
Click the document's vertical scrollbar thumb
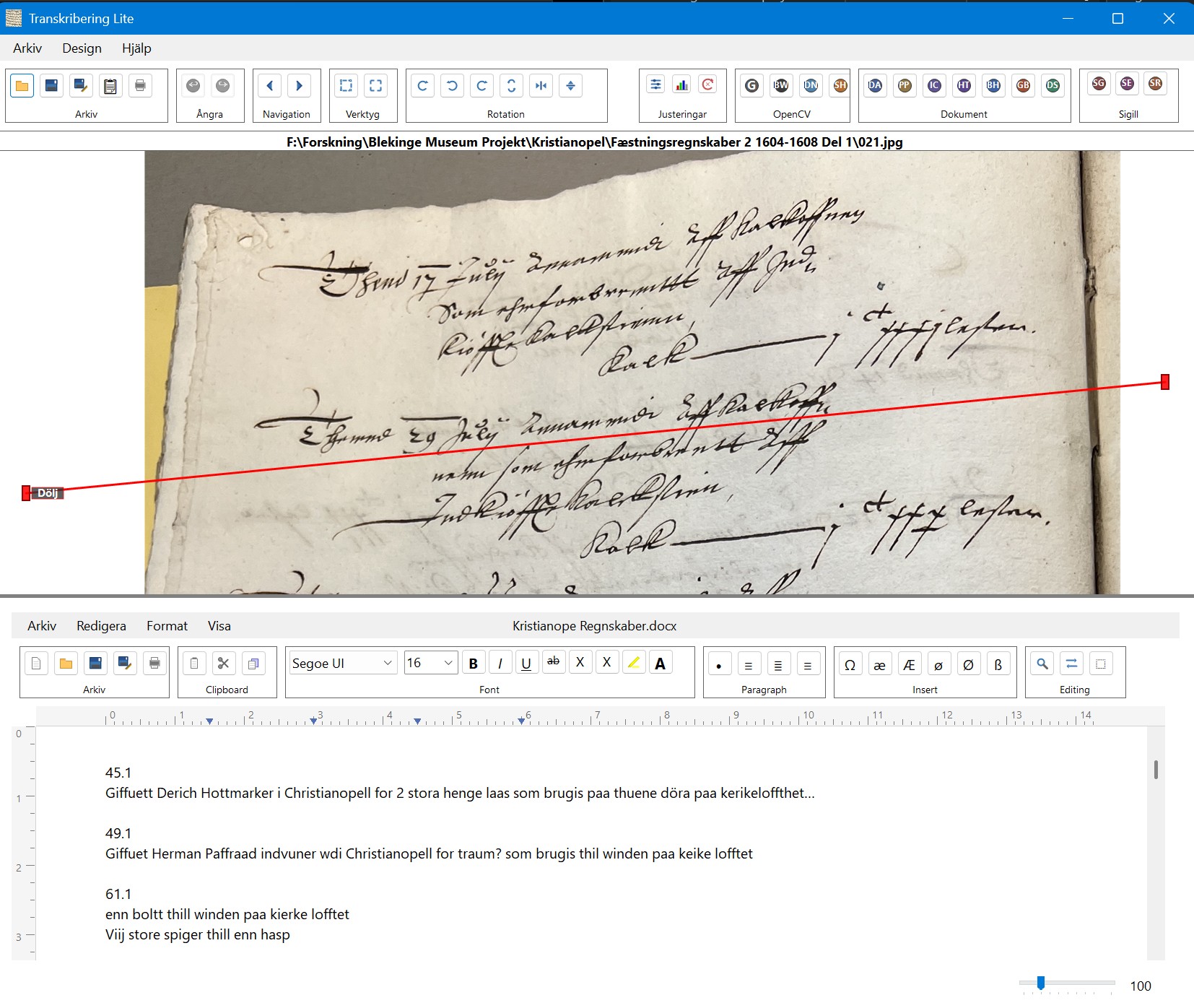tap(1156, 770)
